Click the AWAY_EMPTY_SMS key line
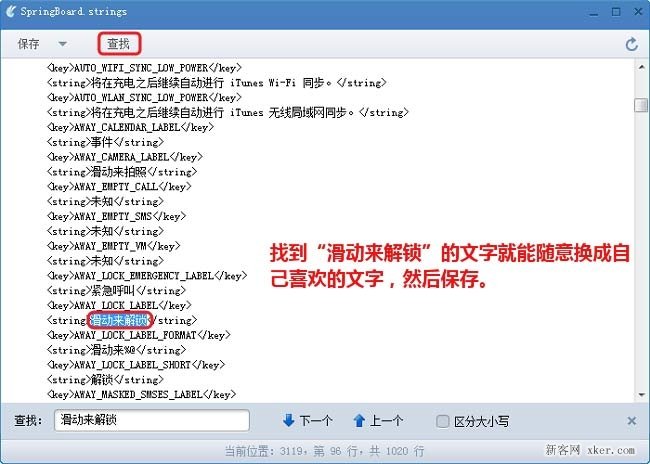Viewport: 650px width, 464px height. pos(116,216)
